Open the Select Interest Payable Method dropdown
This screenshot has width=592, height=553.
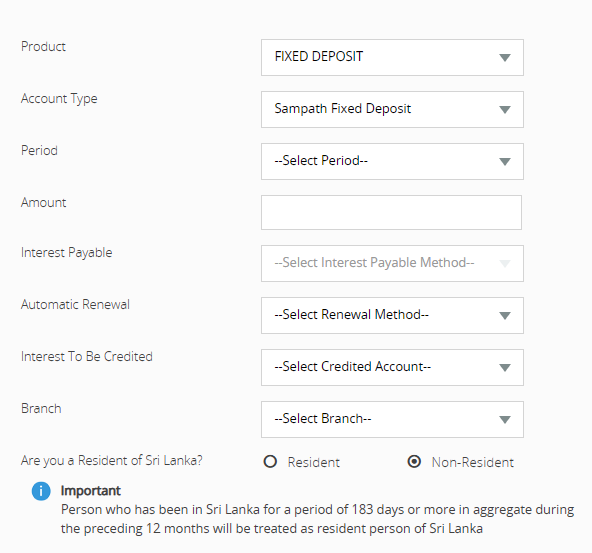pos(392,263)
